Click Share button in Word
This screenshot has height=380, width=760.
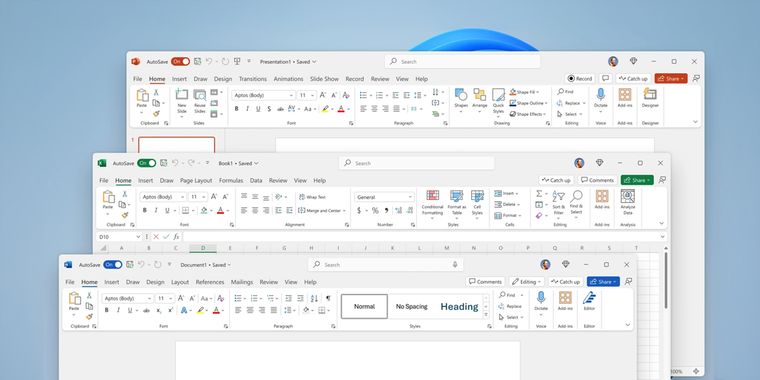(603, 282)
